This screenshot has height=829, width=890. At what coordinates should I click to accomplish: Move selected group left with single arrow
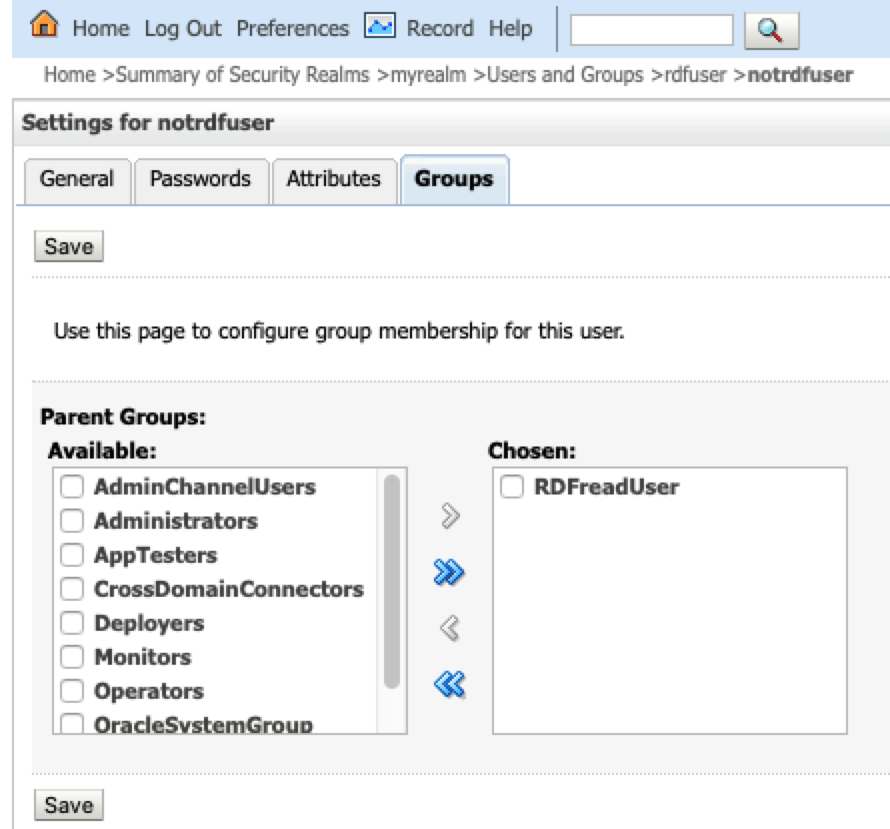point(450,628)
